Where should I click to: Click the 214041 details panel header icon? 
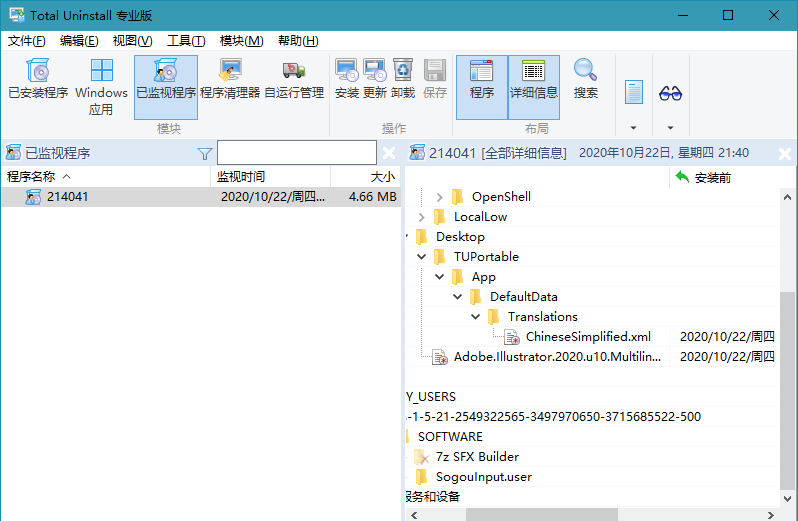pyautogui.click(x=417, y=153)
